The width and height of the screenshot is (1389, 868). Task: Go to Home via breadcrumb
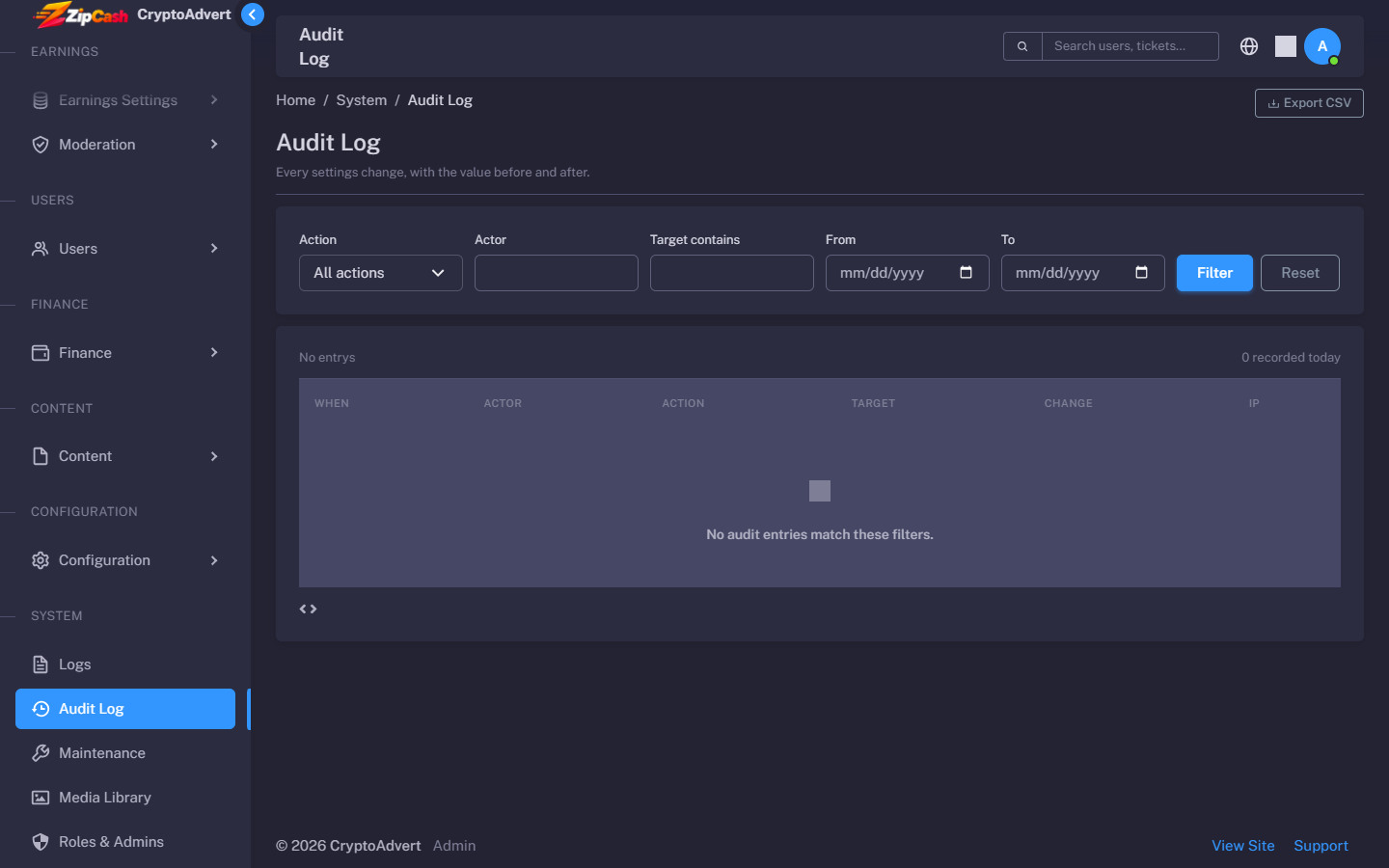(296, 100)
